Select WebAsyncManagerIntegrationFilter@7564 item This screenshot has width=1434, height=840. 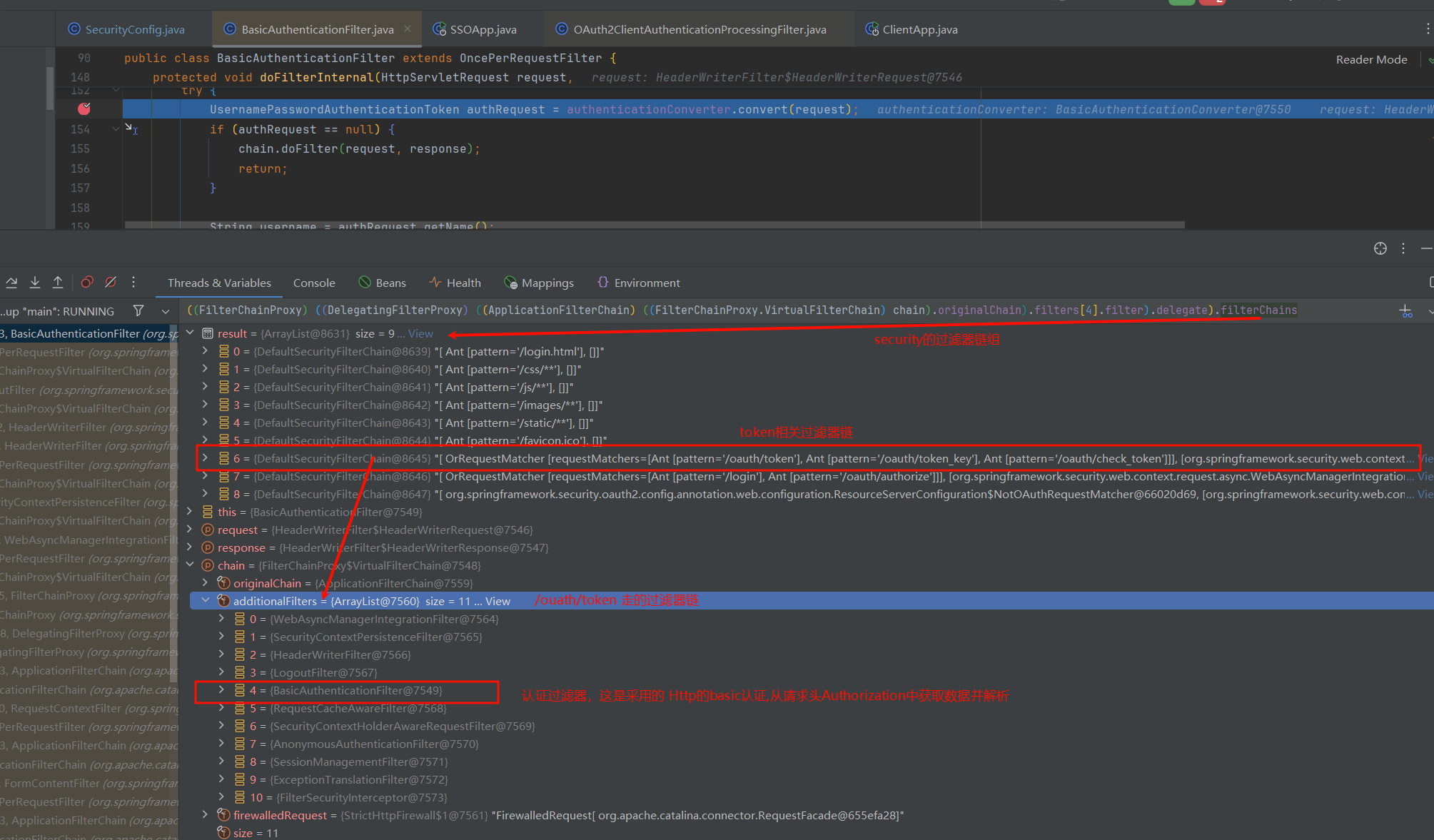pos(374,619)
